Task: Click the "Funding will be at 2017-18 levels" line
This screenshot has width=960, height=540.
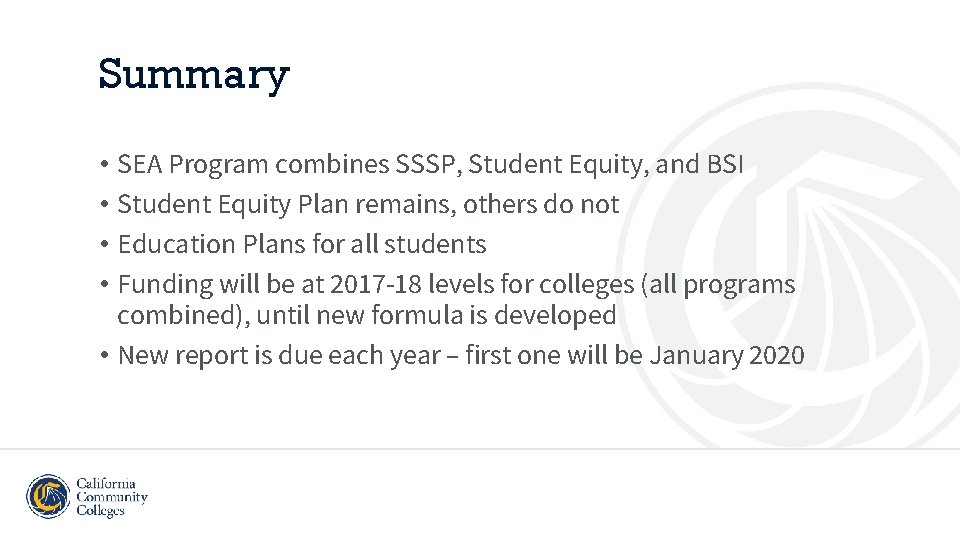Action: (x=456, y=284)
